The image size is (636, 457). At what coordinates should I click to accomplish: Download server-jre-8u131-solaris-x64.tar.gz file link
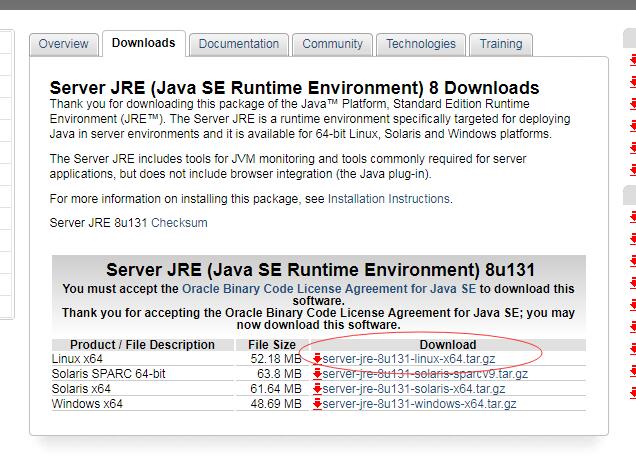[x=413, y=388]
